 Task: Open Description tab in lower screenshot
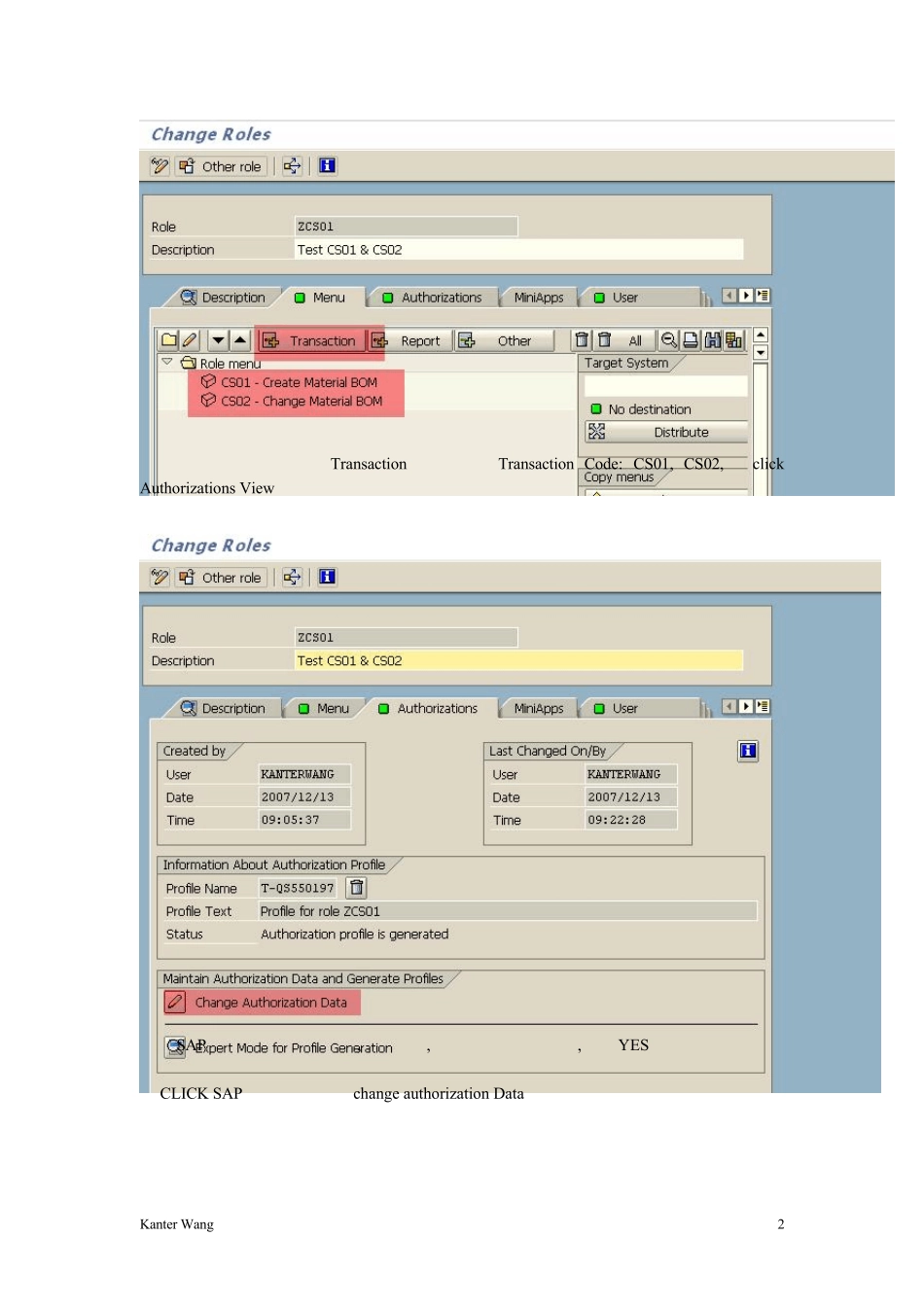tap(223, 709)
